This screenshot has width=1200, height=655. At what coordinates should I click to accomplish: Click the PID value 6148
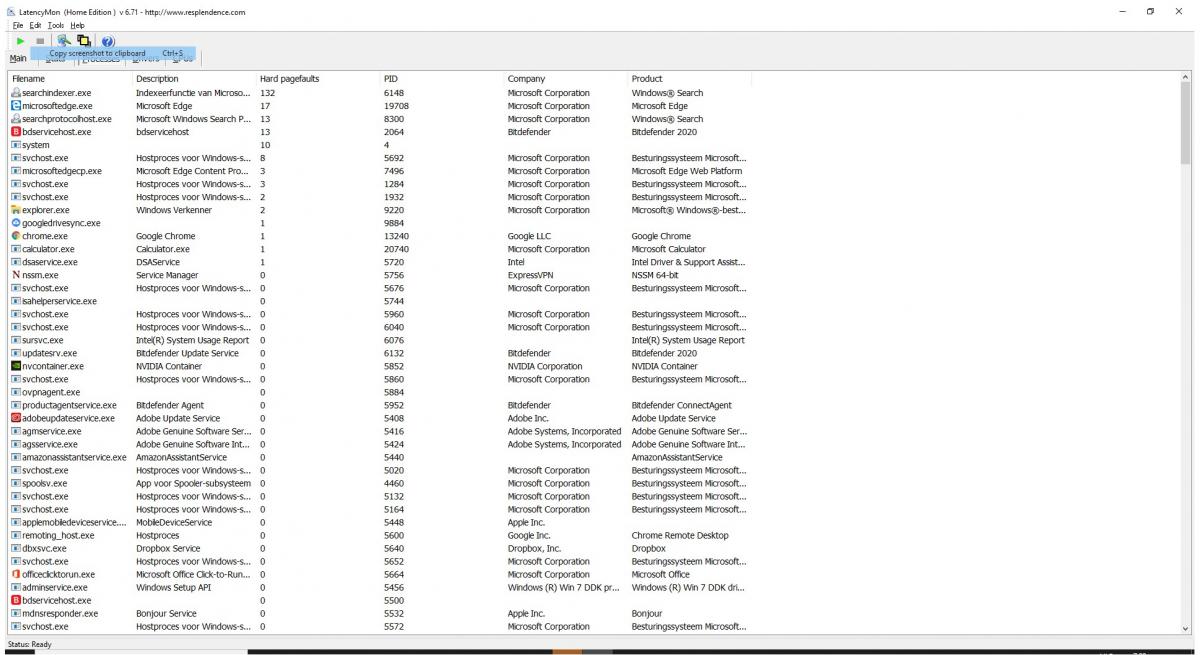394,93
